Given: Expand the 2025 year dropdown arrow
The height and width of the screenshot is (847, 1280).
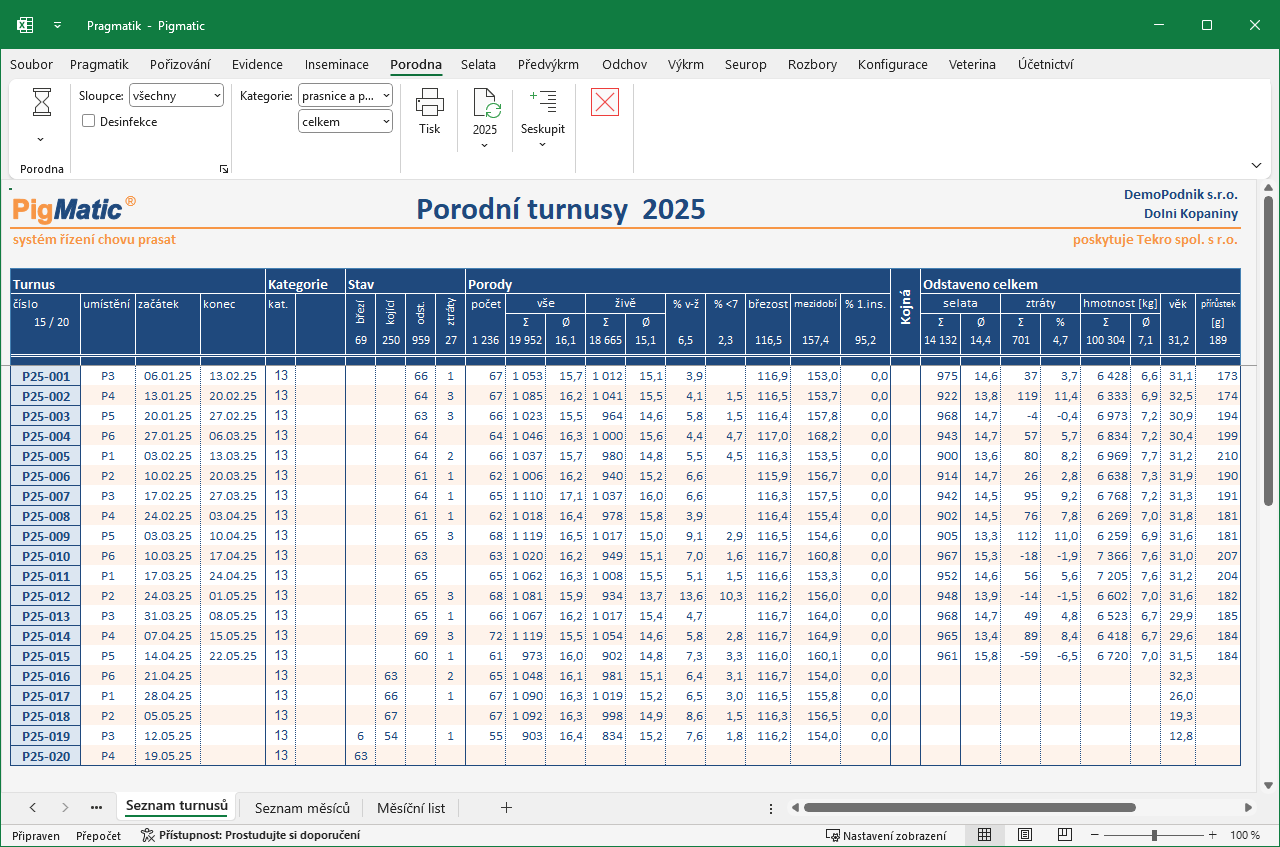Looking at the screenshot, I should point(485,145).
